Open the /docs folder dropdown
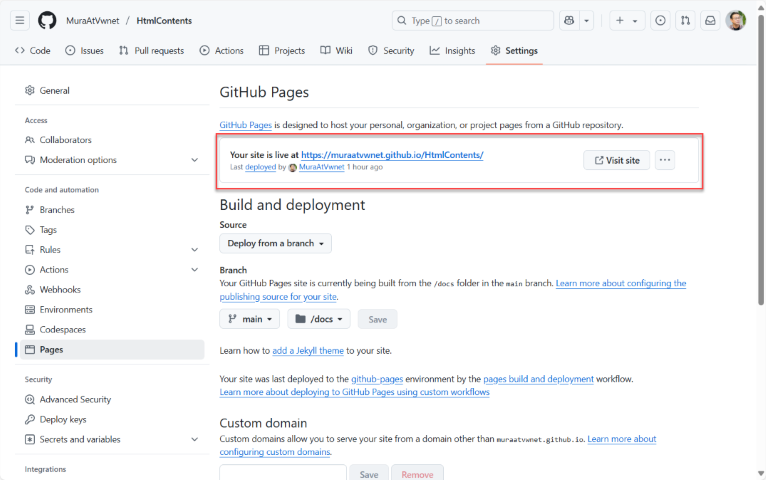Screen dimensions: 766x480 (x=319, y=319)
